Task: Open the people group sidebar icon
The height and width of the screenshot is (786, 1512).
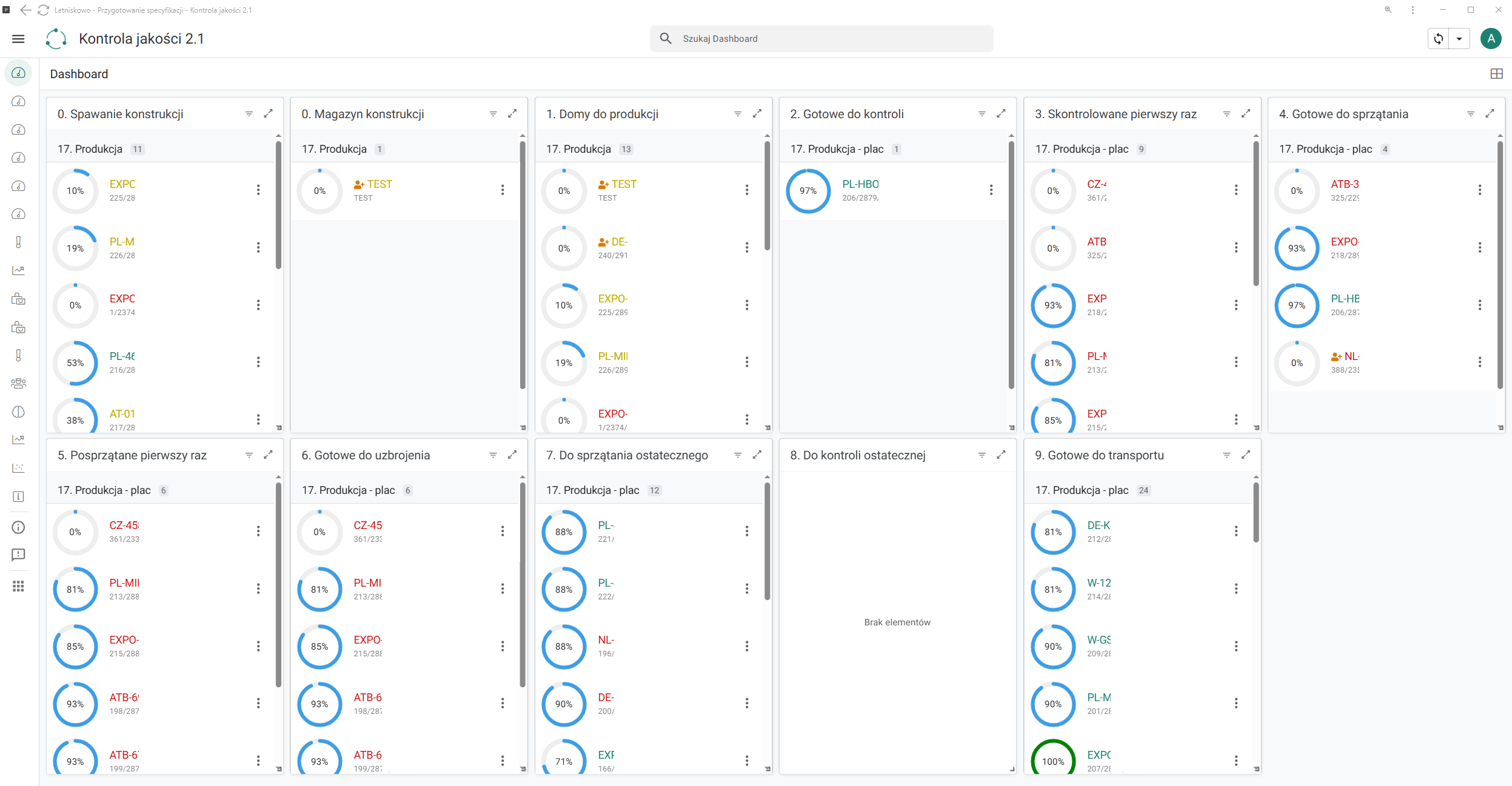Action: (18, 383)
